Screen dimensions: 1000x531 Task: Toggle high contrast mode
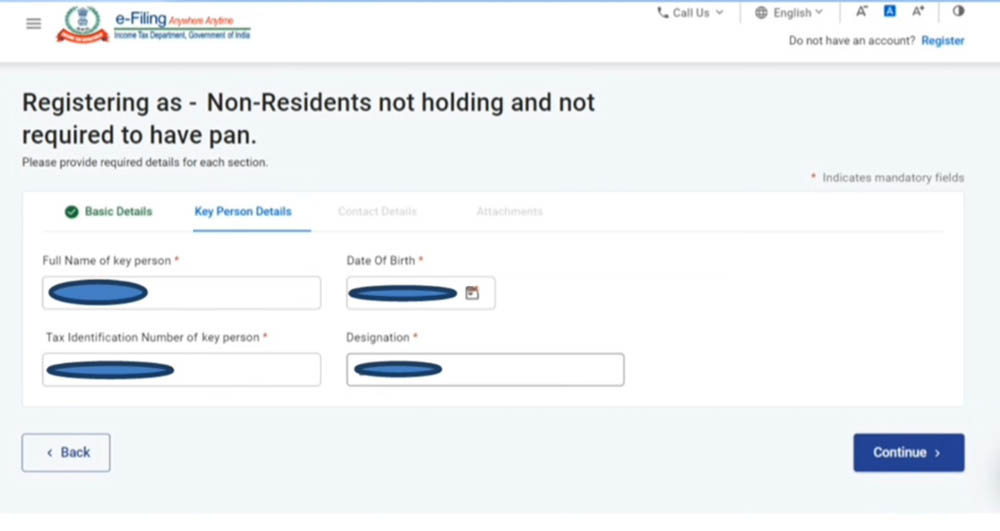[958, 12]
